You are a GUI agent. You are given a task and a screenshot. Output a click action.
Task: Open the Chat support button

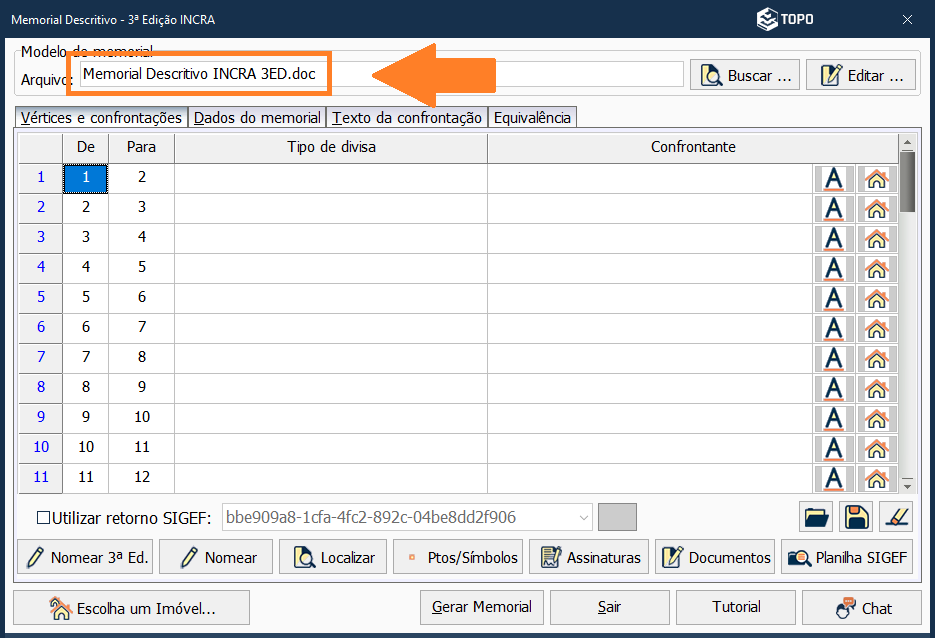coord(862,608)
